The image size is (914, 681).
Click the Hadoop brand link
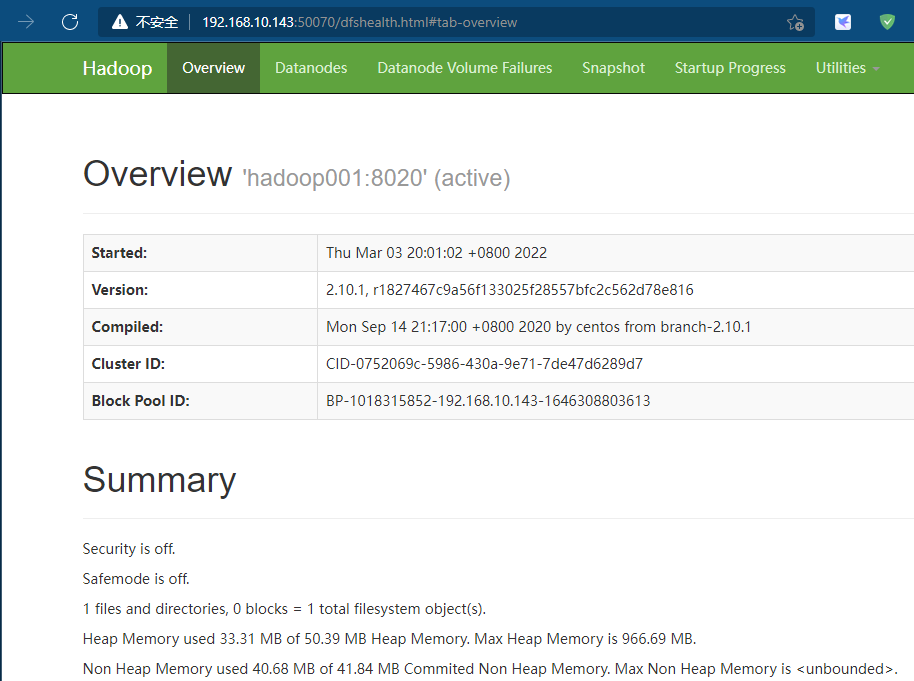[x=117, y=68]
